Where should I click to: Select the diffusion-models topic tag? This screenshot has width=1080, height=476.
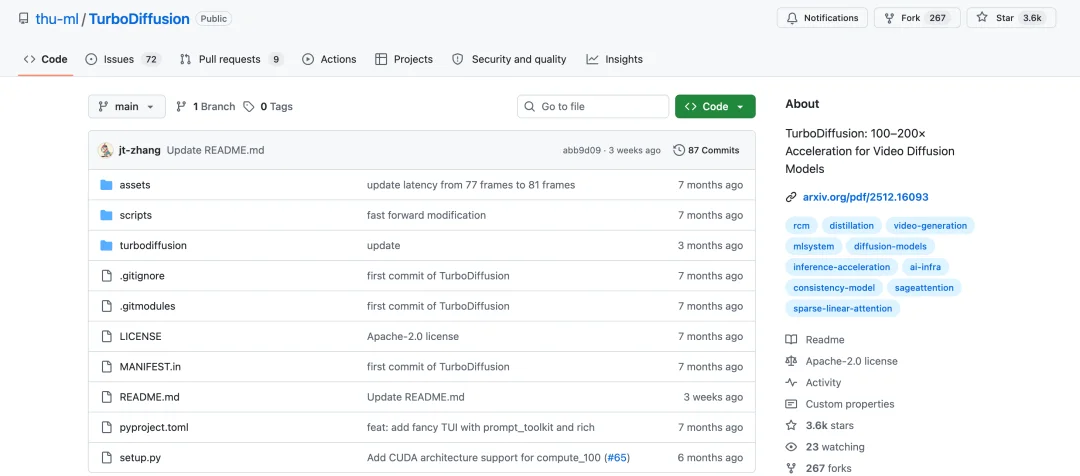[891, 246]
